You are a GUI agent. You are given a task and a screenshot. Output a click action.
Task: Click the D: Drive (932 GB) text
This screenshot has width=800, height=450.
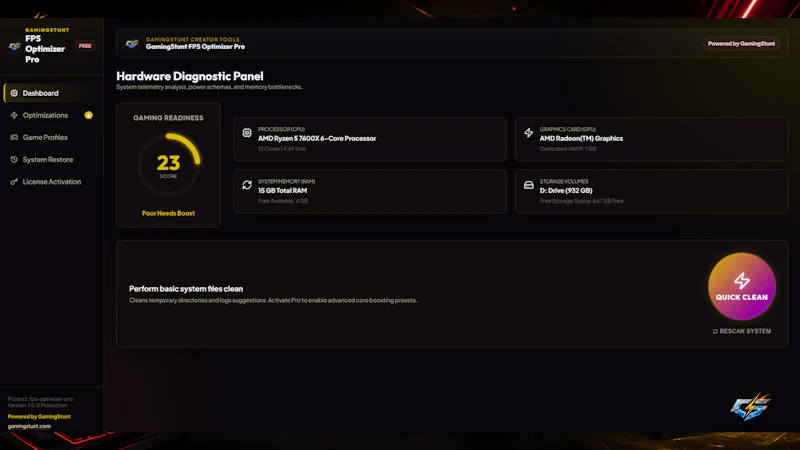566,190
